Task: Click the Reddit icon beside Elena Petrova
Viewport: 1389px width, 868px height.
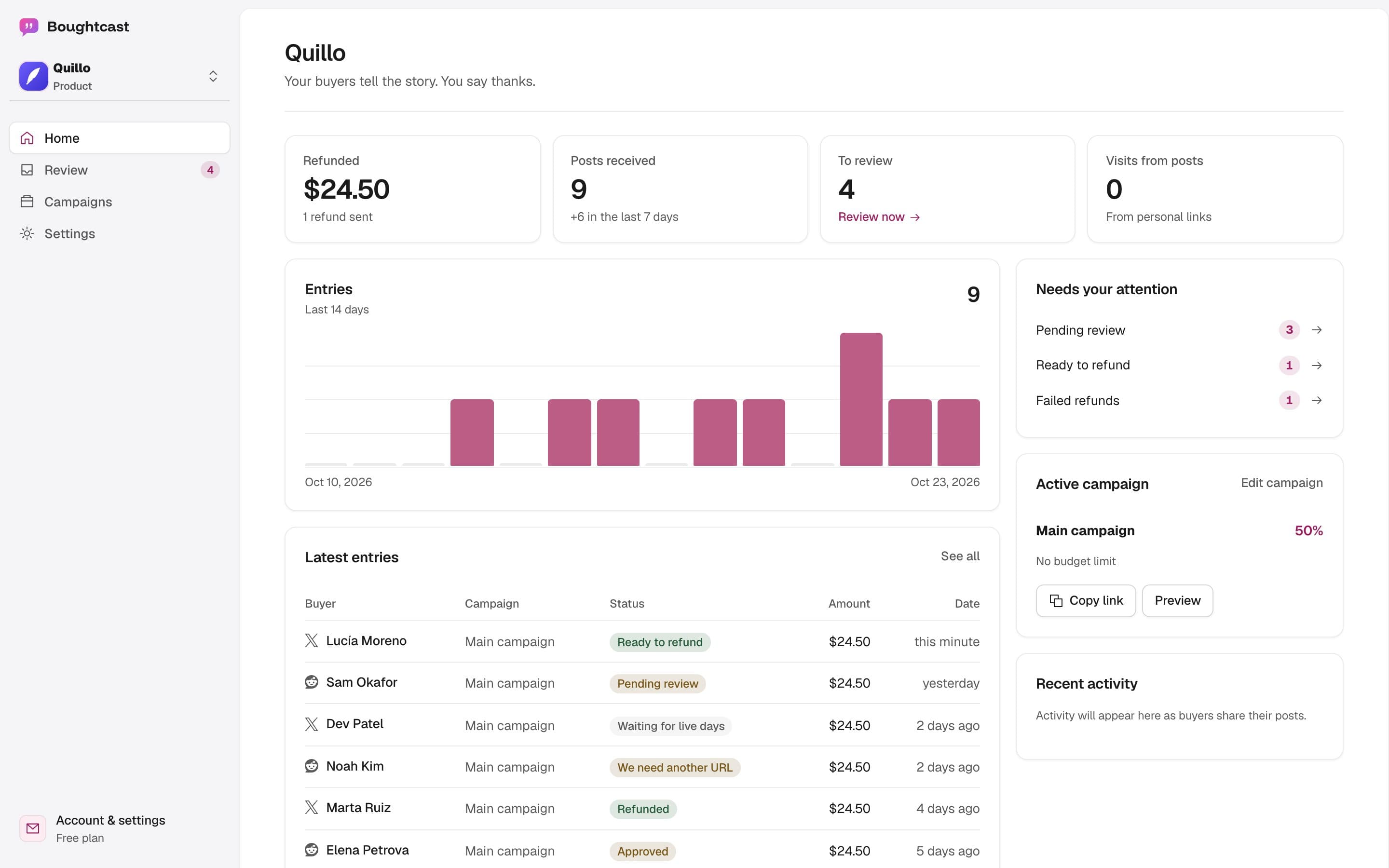Action: point(311,850)
